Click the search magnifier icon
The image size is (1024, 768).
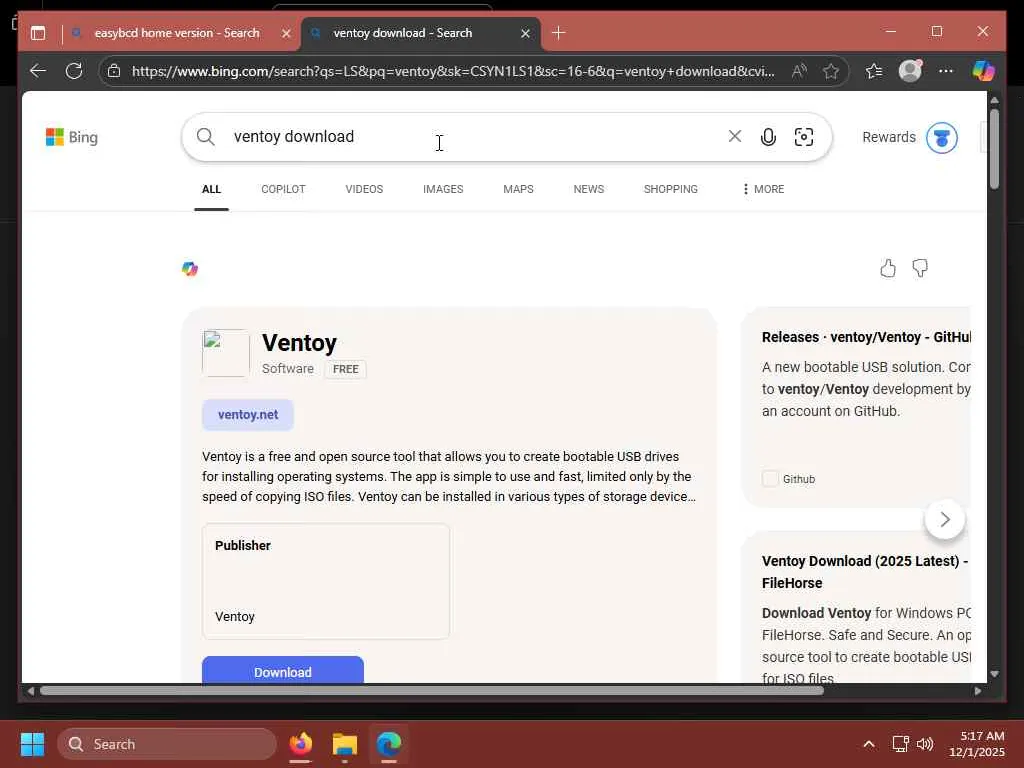click(x=206, y=136)
